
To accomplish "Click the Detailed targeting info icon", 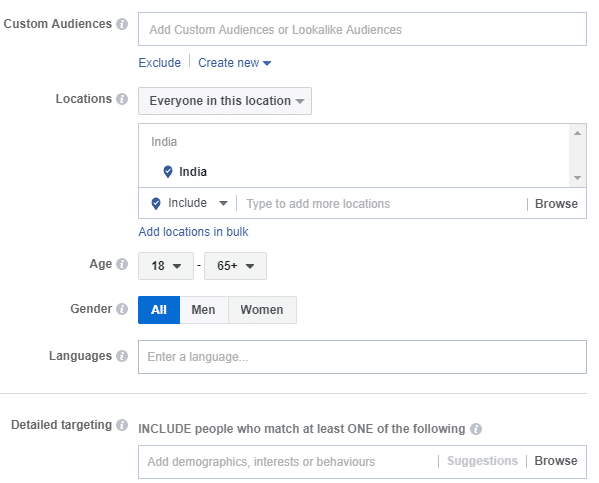I will click(122, 425).
